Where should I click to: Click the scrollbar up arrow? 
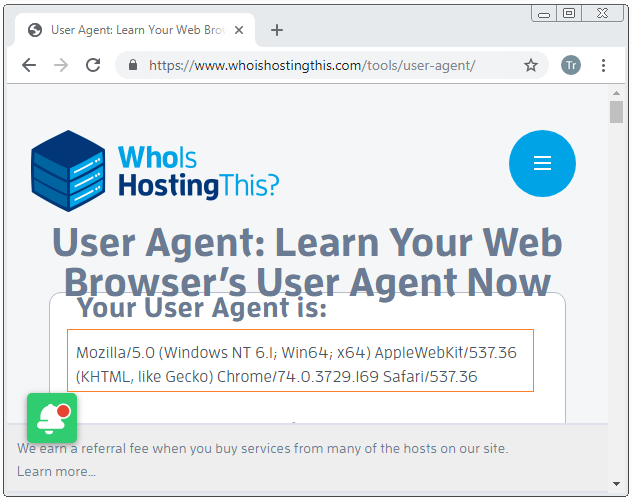coord(616,93)
